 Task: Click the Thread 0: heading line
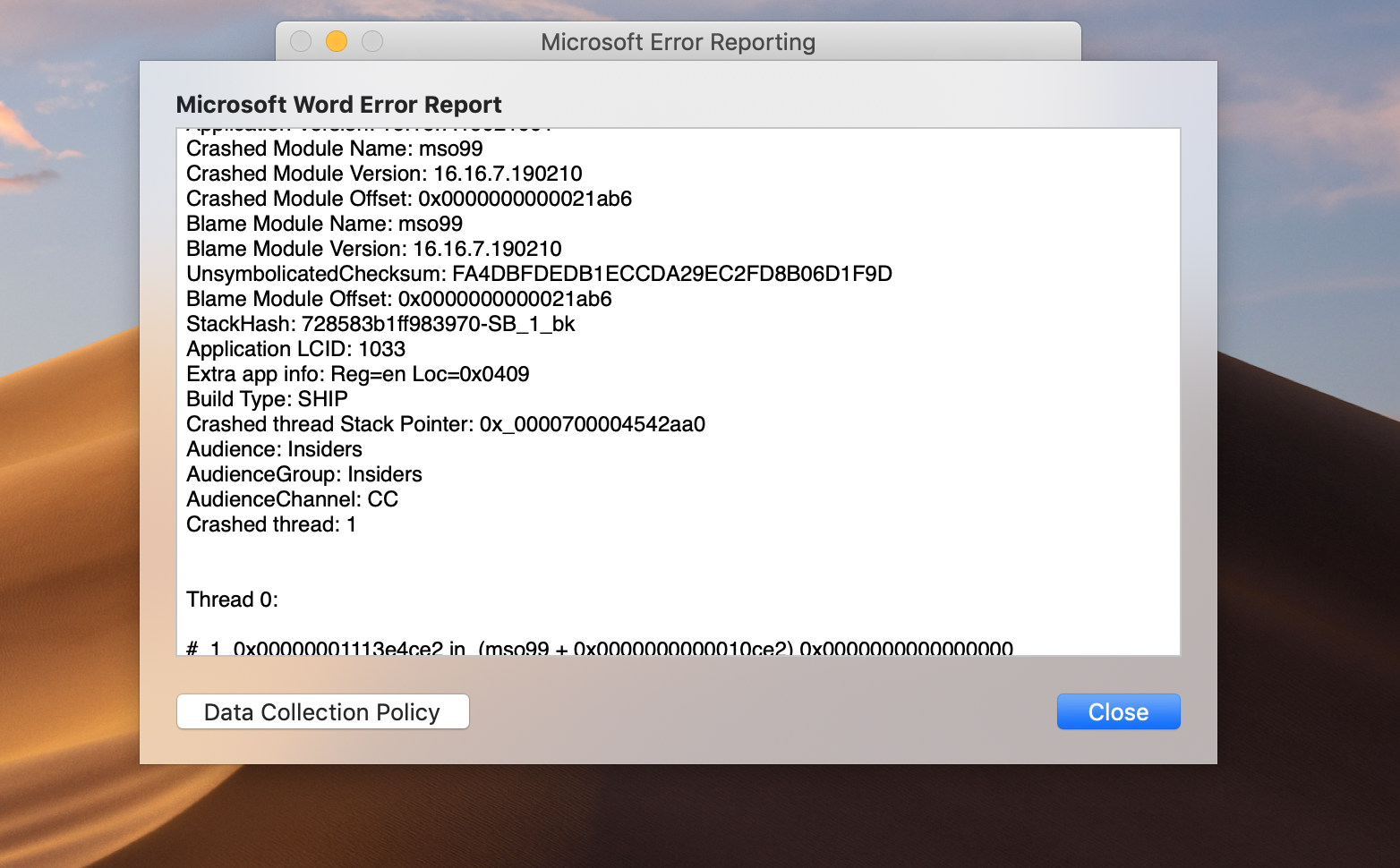232,600
